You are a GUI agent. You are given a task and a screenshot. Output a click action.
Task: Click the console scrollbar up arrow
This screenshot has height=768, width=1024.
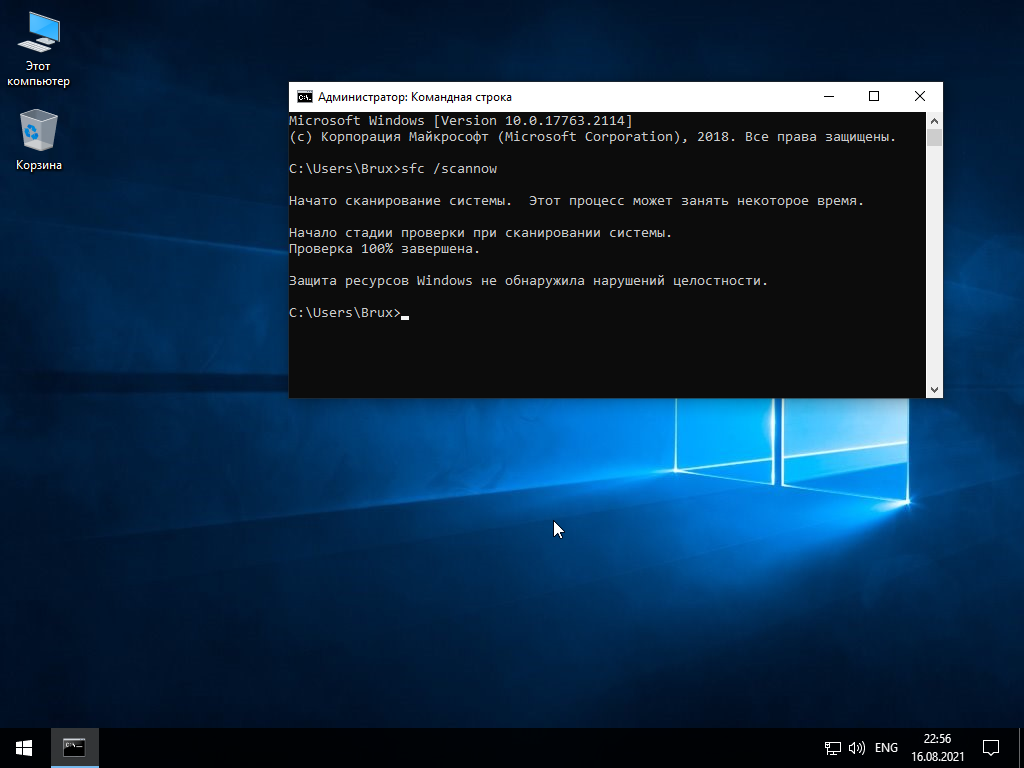pos(934,120)
